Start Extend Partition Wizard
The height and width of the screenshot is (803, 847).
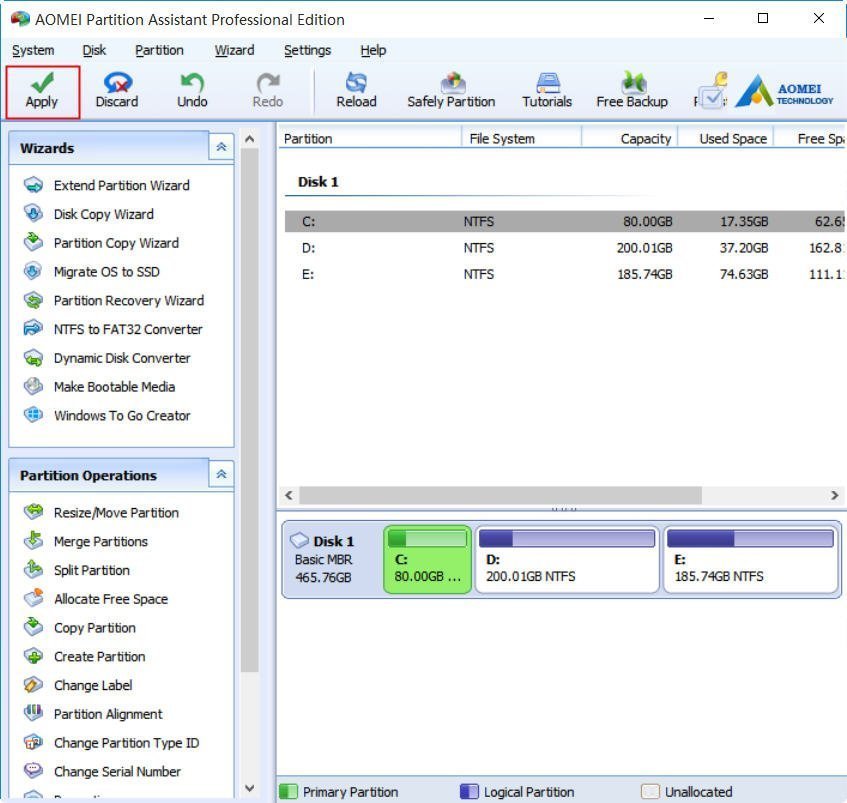coord(107,185)
